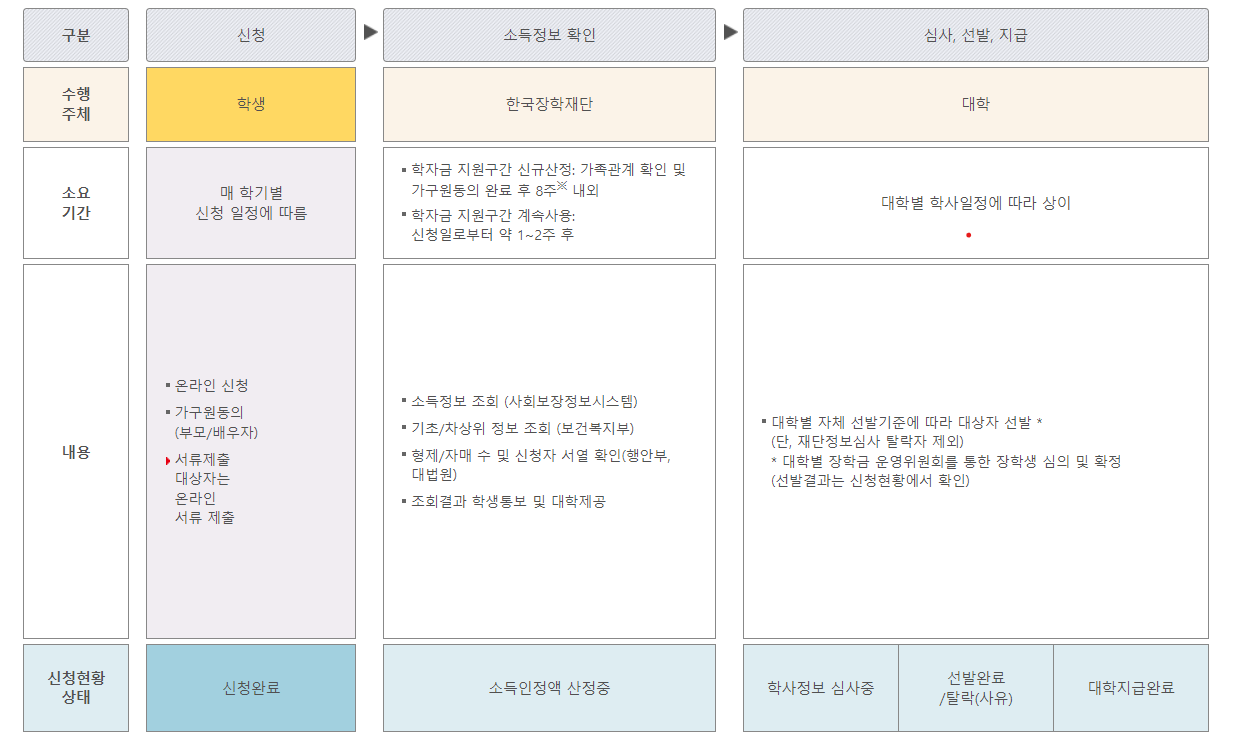Select the 심사, 선발, 지급 step header
The width and height of the screenshot is (1235, 737).
click(x=975, y=35)
